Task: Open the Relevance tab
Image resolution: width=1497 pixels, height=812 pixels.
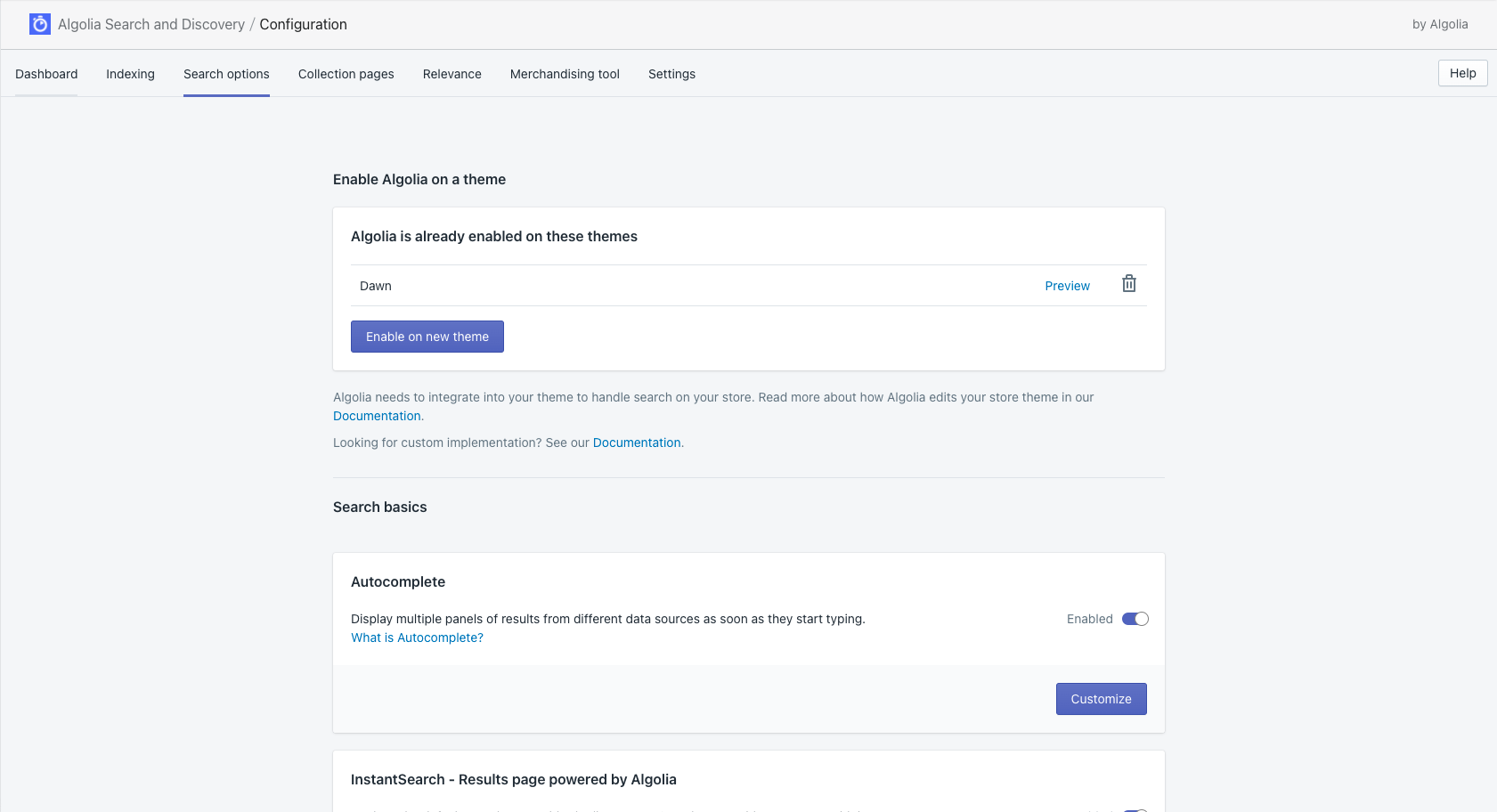Action: [452, 74]
